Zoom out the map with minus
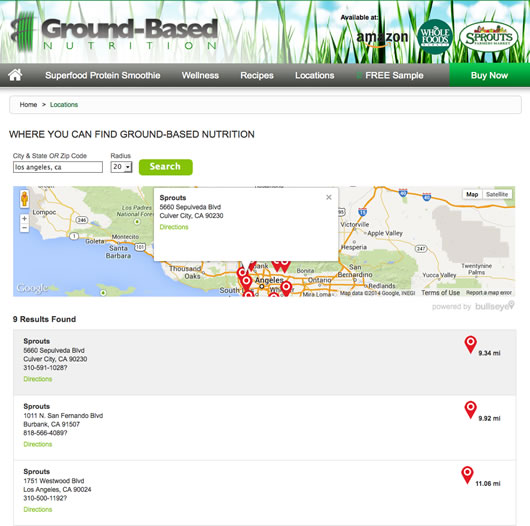 24,228
